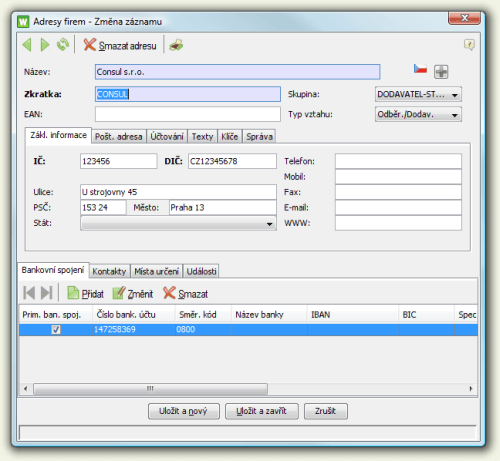
Task: Select Kontakty tab
Action: pyautogui.click(x=109, y=271)
